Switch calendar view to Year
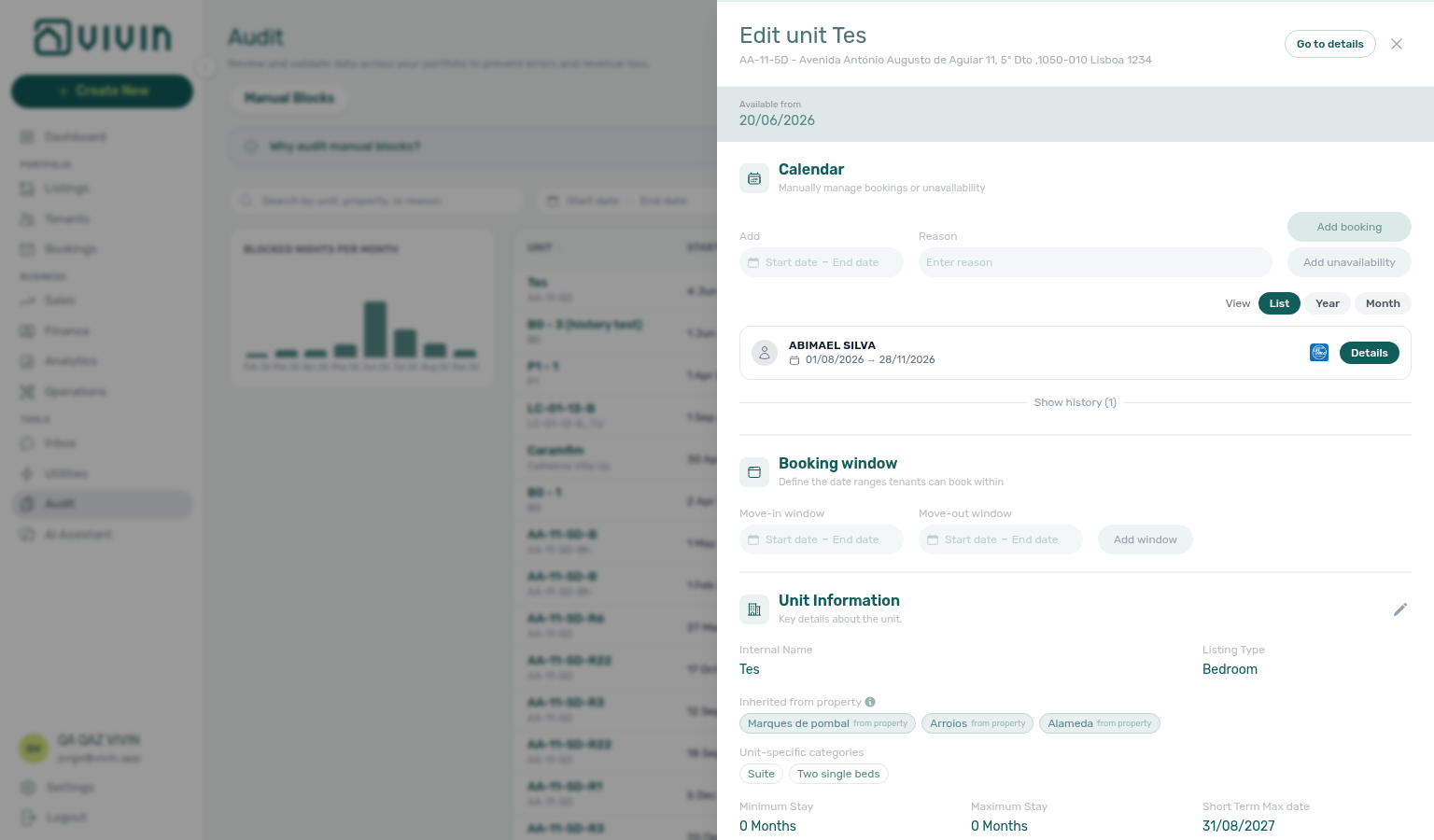Image resolution: width=1434 pixels, height=840 pixels. click(1328, 303)
